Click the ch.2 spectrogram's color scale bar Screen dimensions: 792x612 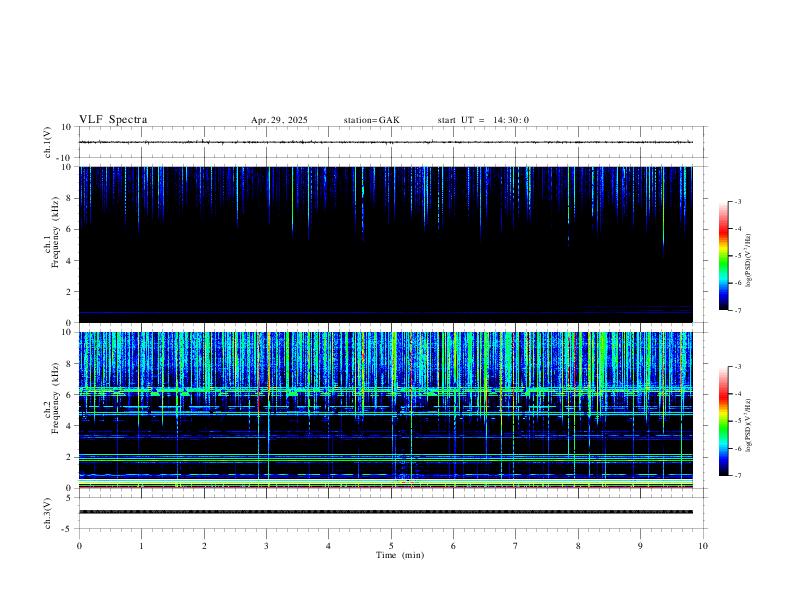(x=723, y=421)
